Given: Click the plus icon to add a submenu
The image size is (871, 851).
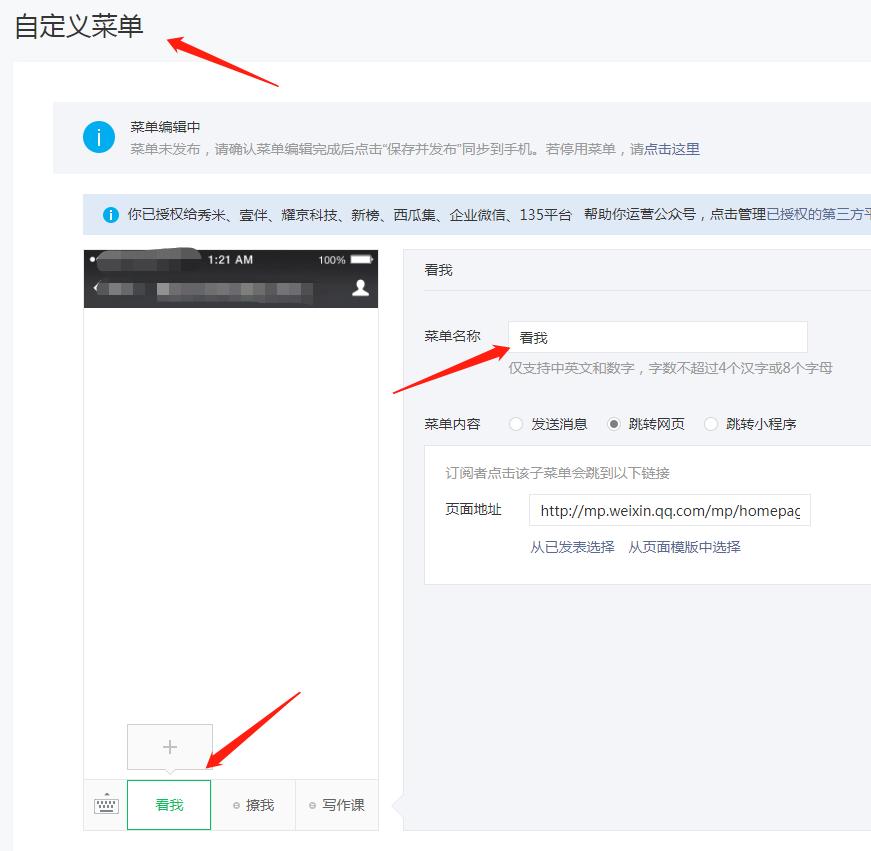Looking at the screenshot, I should 169,746.
